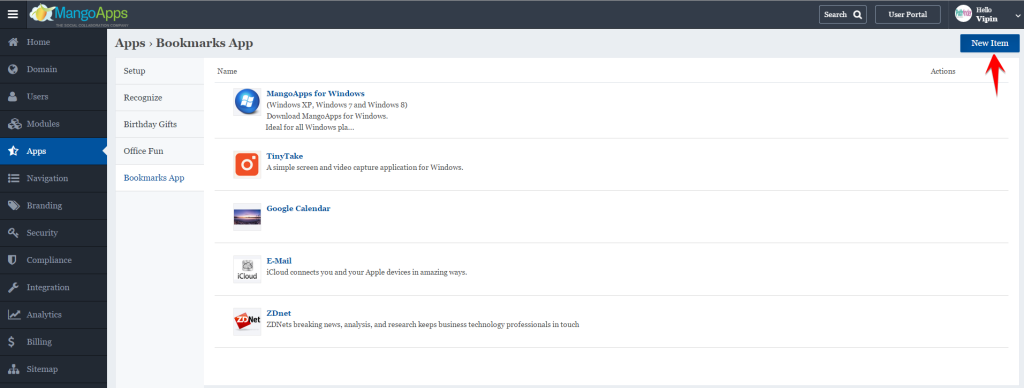Open the Sitemap icon in sidebar
Image resolution: width=1024 pixels, height=388 pixels.
coord(13,369)
